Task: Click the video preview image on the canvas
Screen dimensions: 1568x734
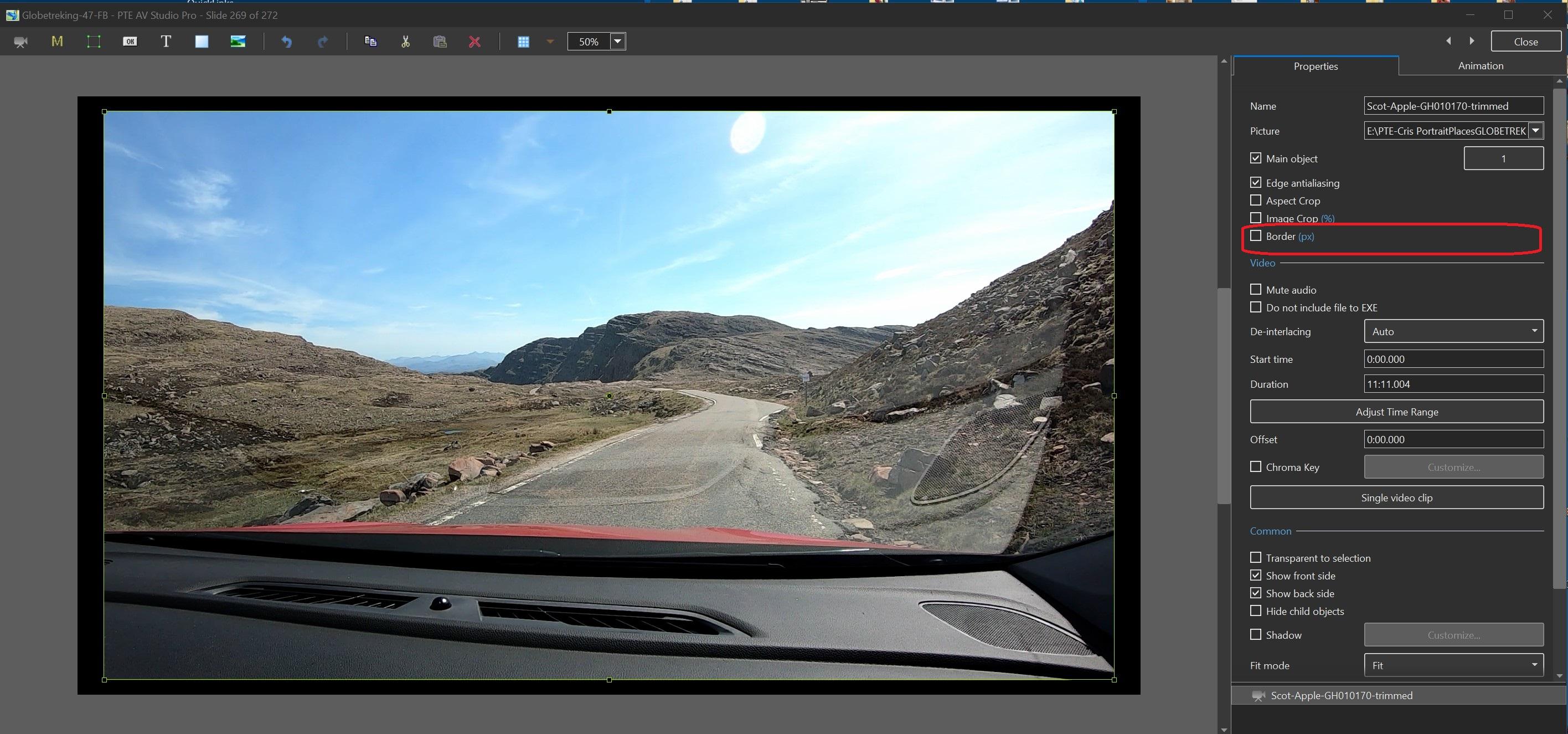Action: [608, 395]
